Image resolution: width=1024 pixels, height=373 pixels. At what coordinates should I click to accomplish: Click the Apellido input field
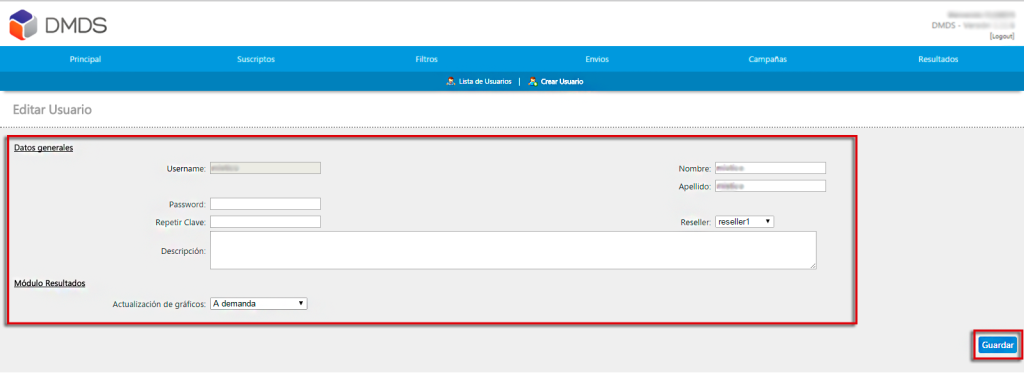pyautogui.click(x=771, y=186)
